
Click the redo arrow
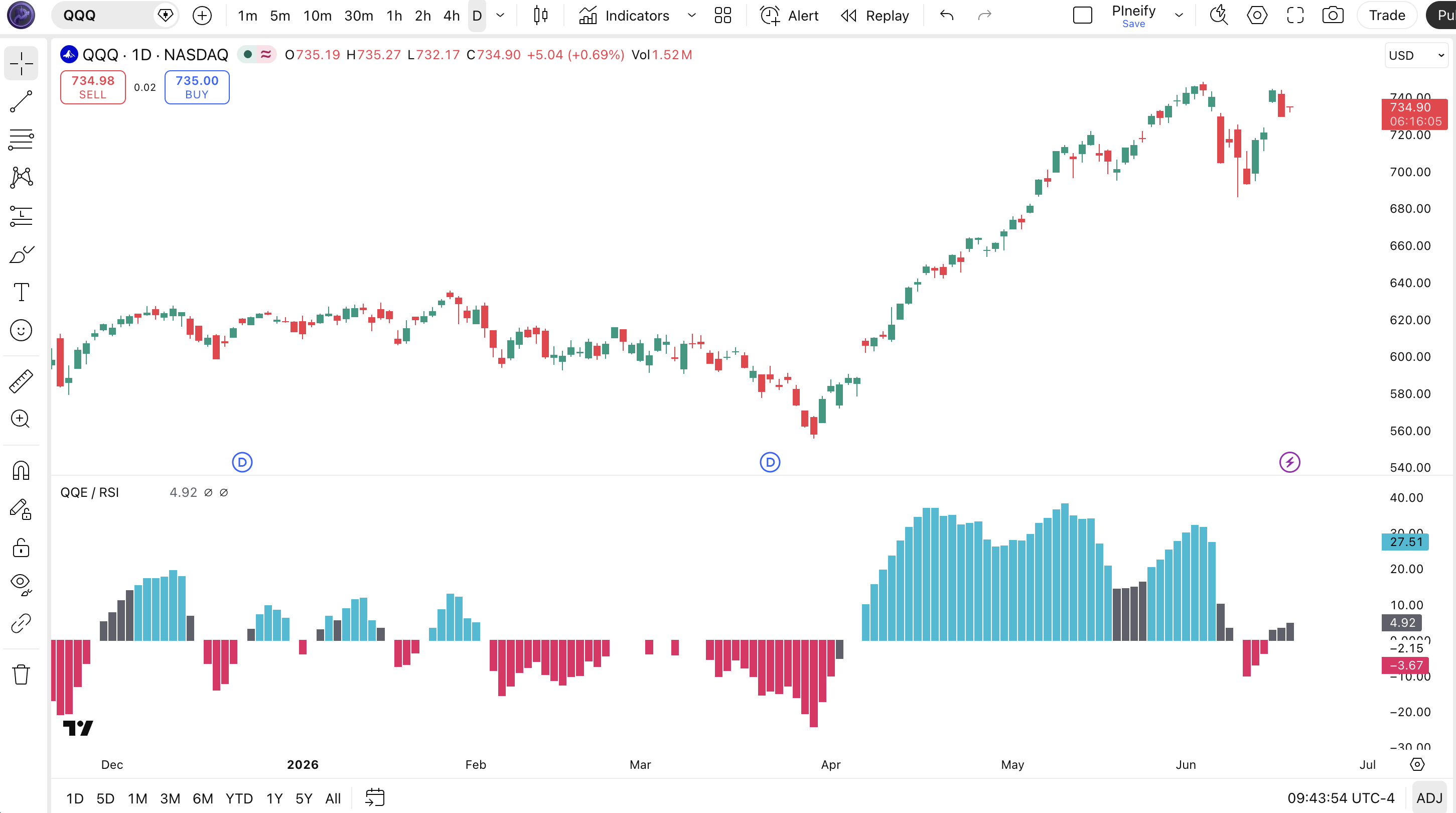coord(984,15)
